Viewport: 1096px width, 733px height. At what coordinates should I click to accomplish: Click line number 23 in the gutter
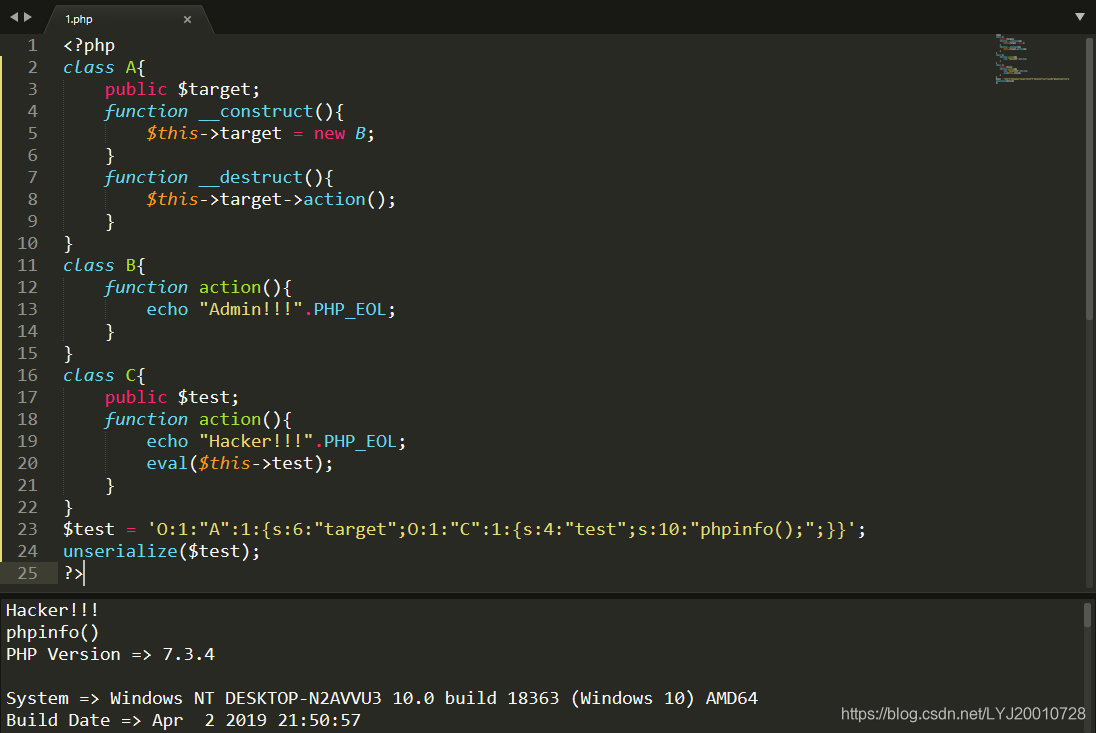[27, 529]
